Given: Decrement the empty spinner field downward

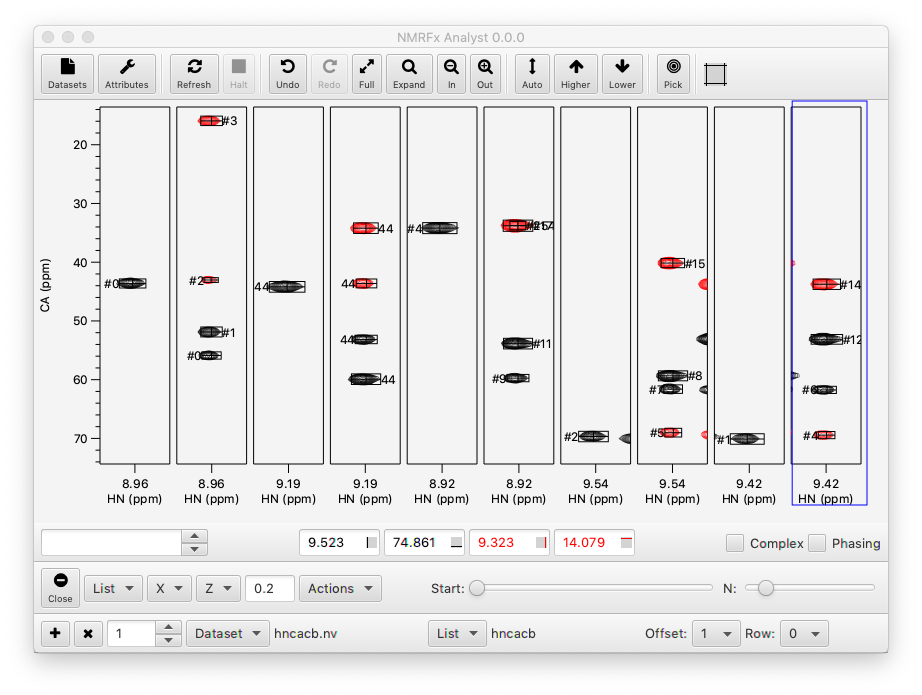Looking at the screenshot, I should [x=195, y=549].
